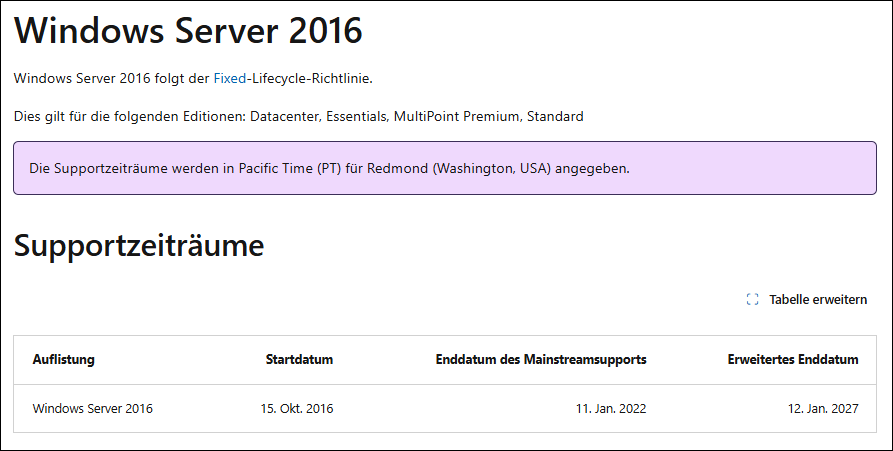This screenshot has width=893, height=451.
Task: Click the Tabelle erweitern expand icon
Action: [x=752, y=300]
